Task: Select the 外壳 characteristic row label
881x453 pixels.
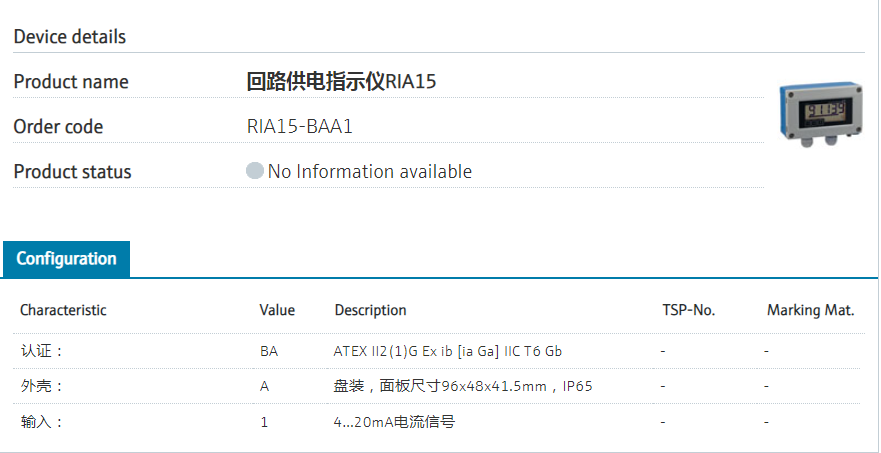Action: click(42, 386)
